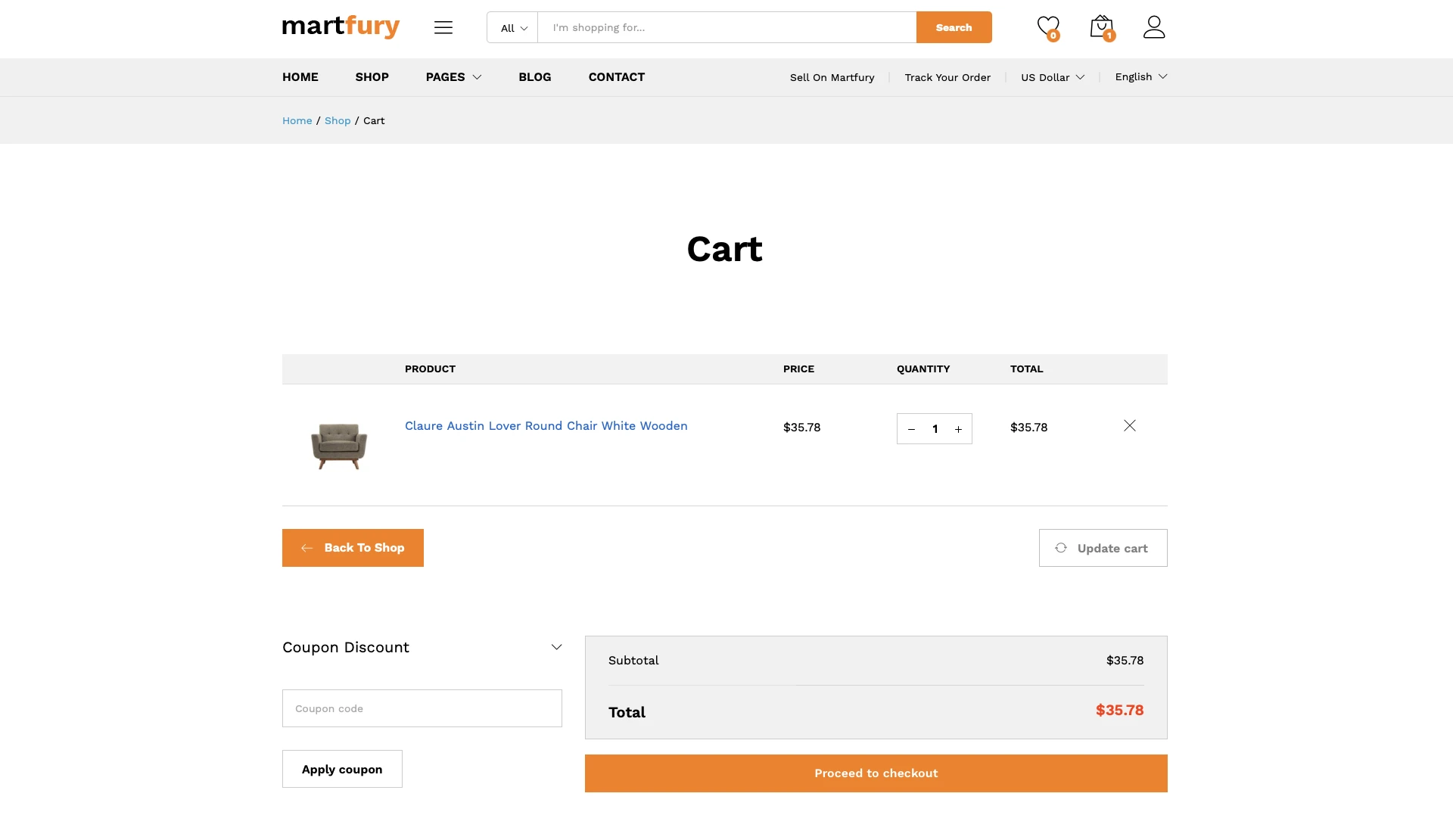Viewport: 1453px width, 840px height.
Task: Decrease quantity with the minus button
Action: click(911, 429)
